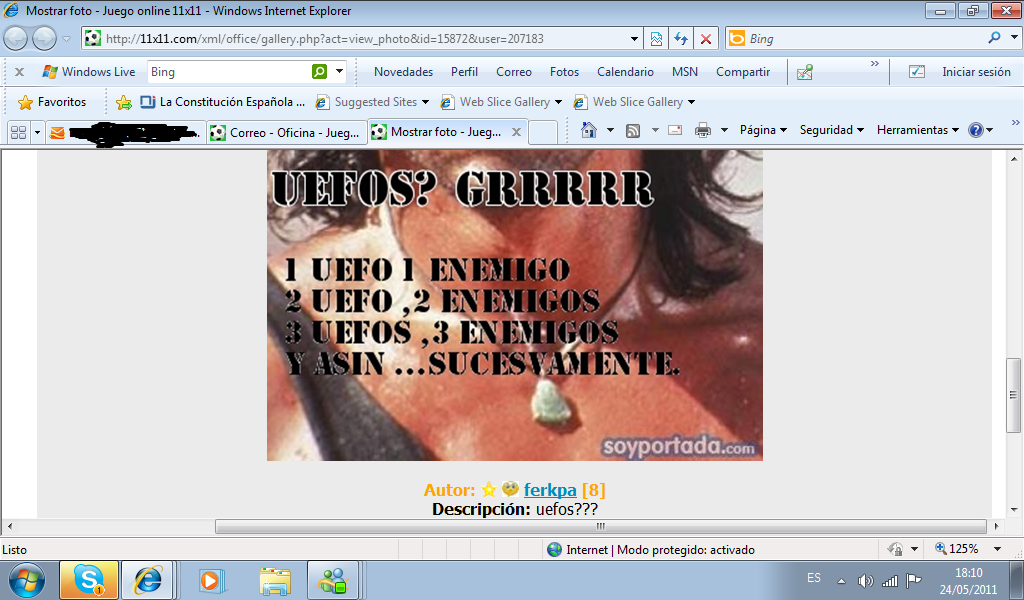The width and height of the screenshot is (1024, 600).
Task: Click the Compatibility View icon in address bar
Action: [x=656, y=39]
